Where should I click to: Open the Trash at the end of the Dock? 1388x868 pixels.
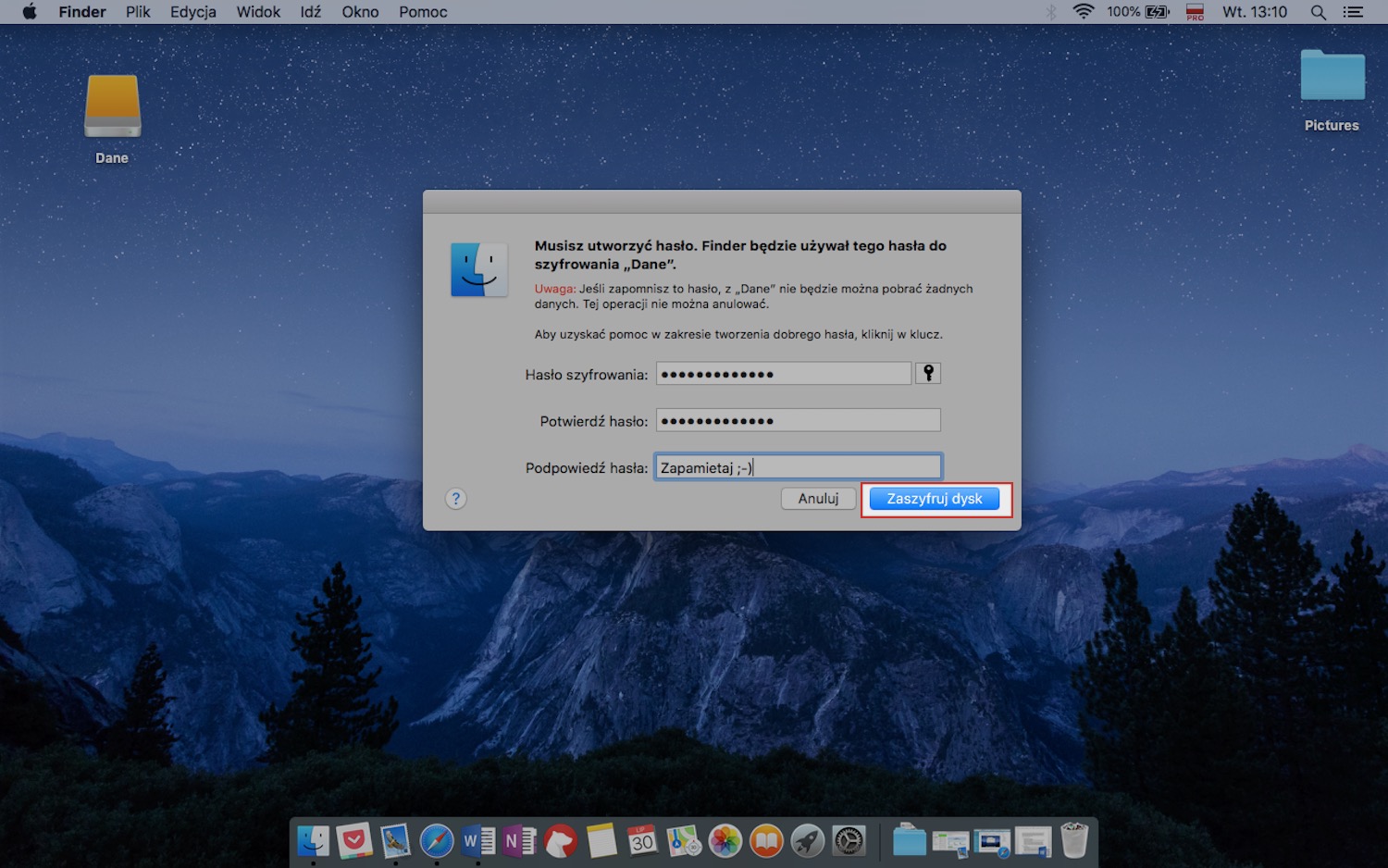point(1073,841)
